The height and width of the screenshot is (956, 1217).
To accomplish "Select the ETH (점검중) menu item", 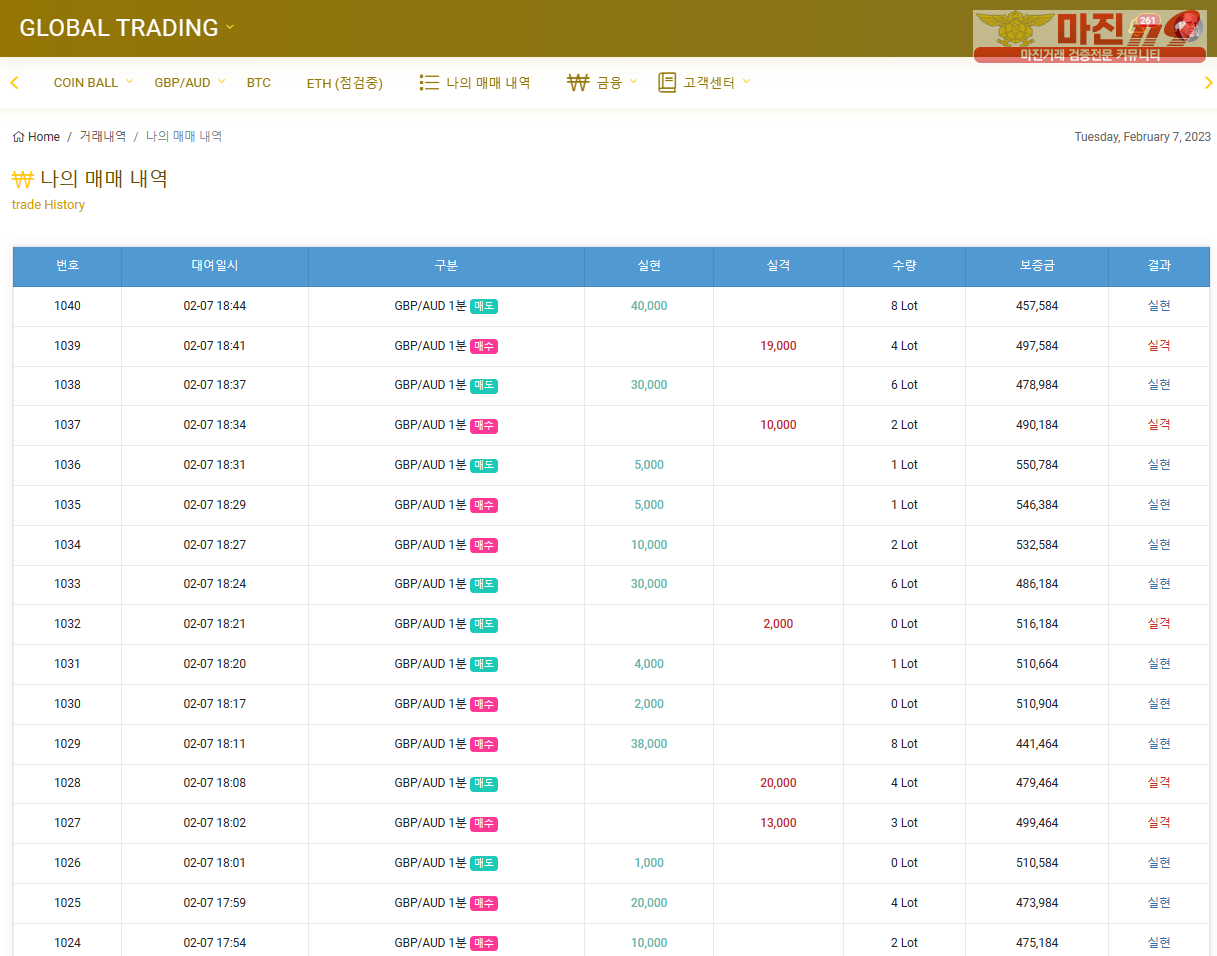I will tap(344, 83).
